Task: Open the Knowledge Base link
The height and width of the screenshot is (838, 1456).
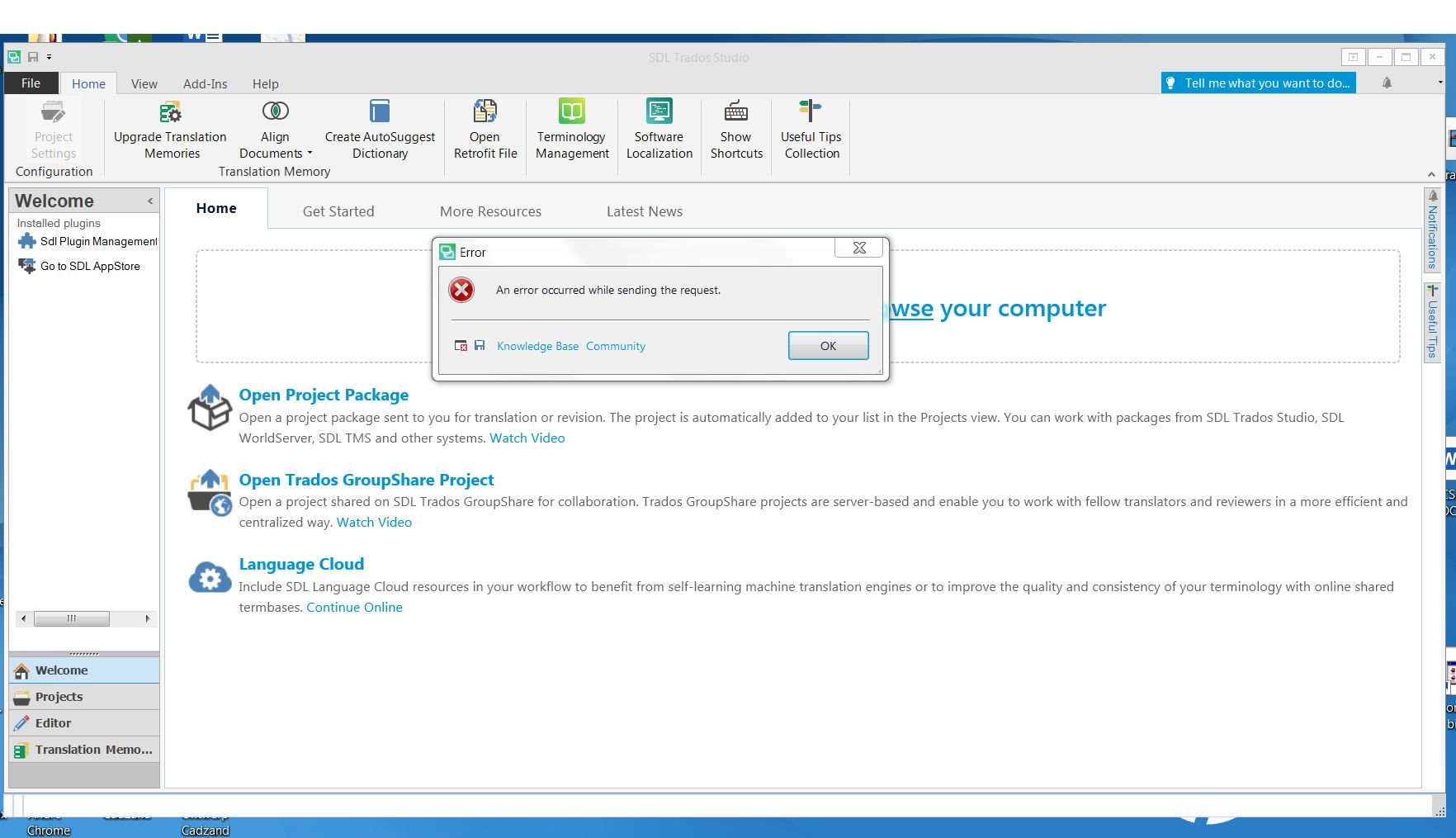Action: point(537,346)
